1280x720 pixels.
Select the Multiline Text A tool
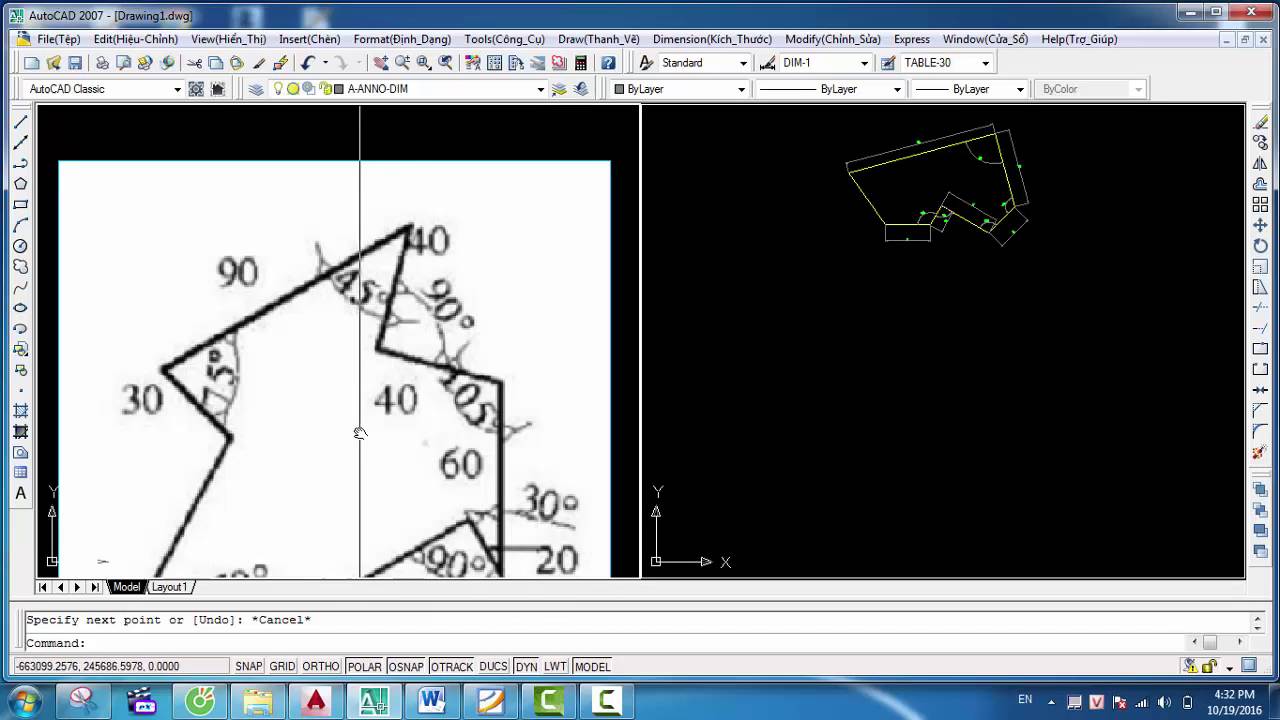point(20,494)
